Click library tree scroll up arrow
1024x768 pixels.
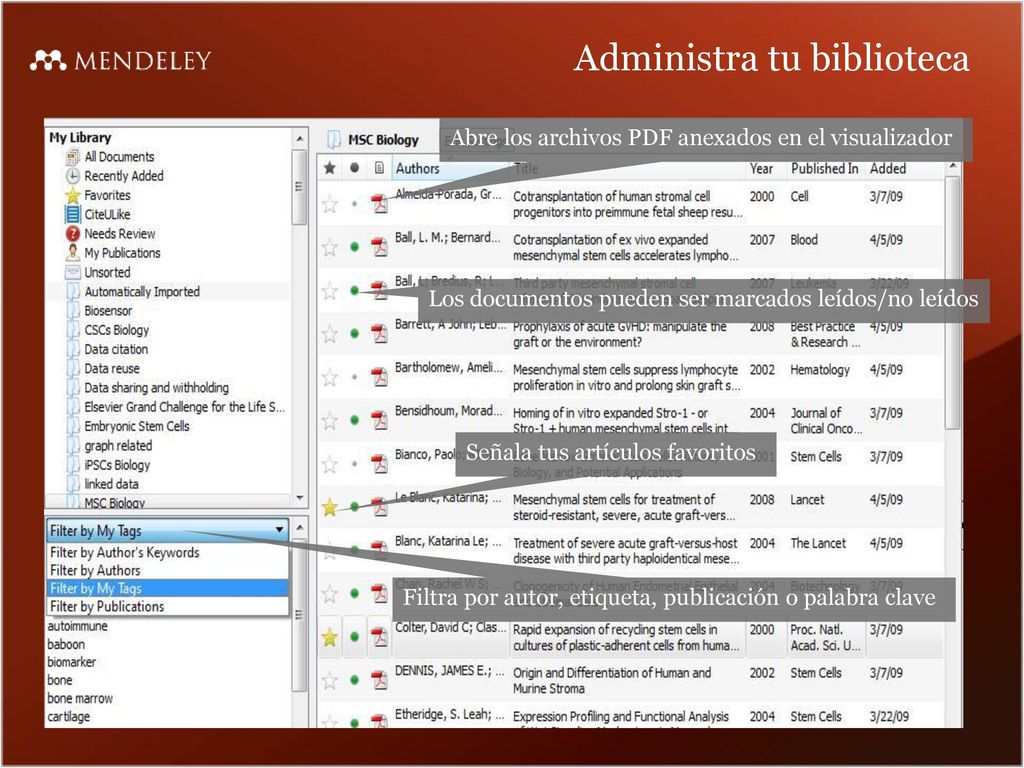pyautogui.click(x=299, y=138)
